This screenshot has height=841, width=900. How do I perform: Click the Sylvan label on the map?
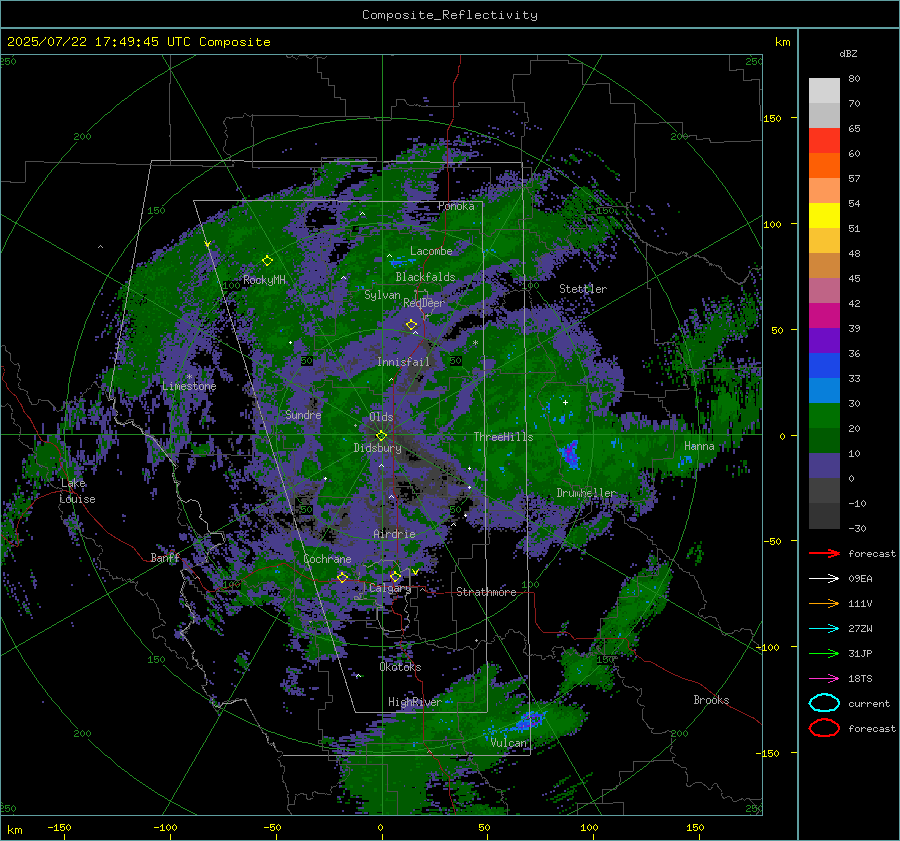[382, 295]
